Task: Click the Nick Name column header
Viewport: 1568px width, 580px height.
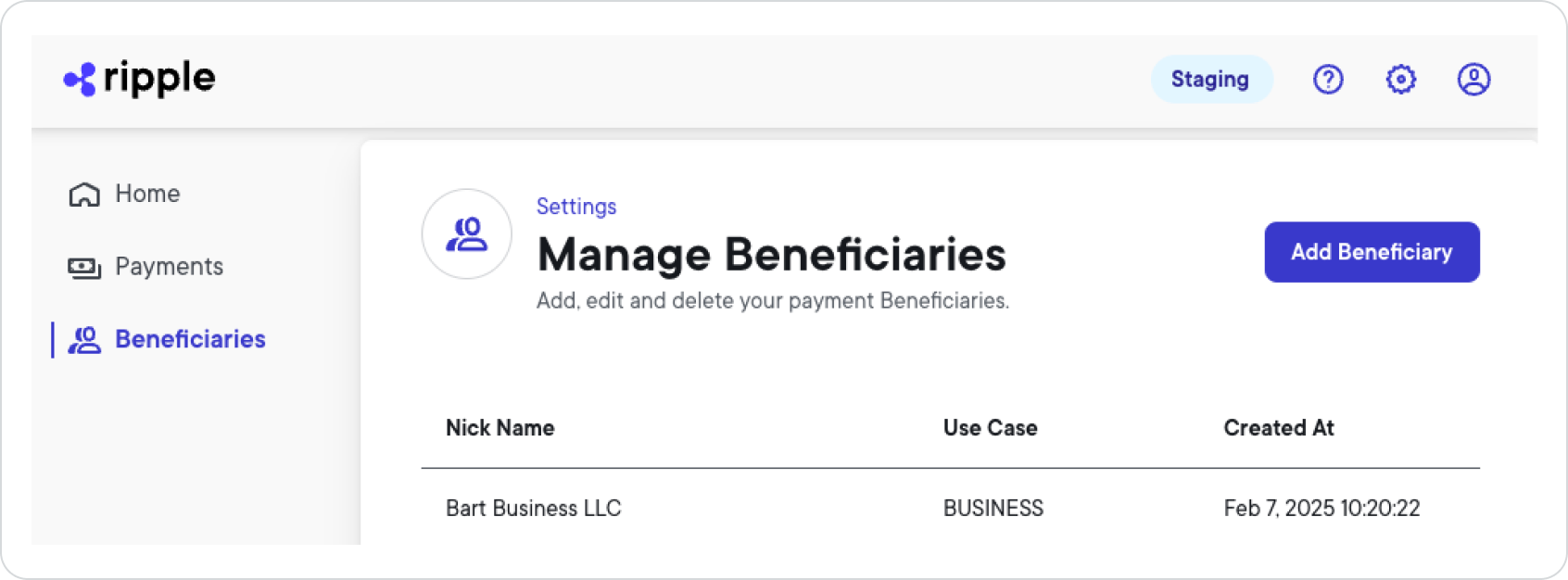Action: click(x=499, y=428)
